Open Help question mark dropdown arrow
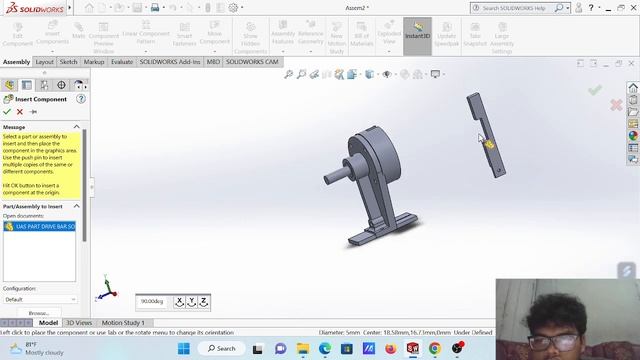 click(599, 8)
